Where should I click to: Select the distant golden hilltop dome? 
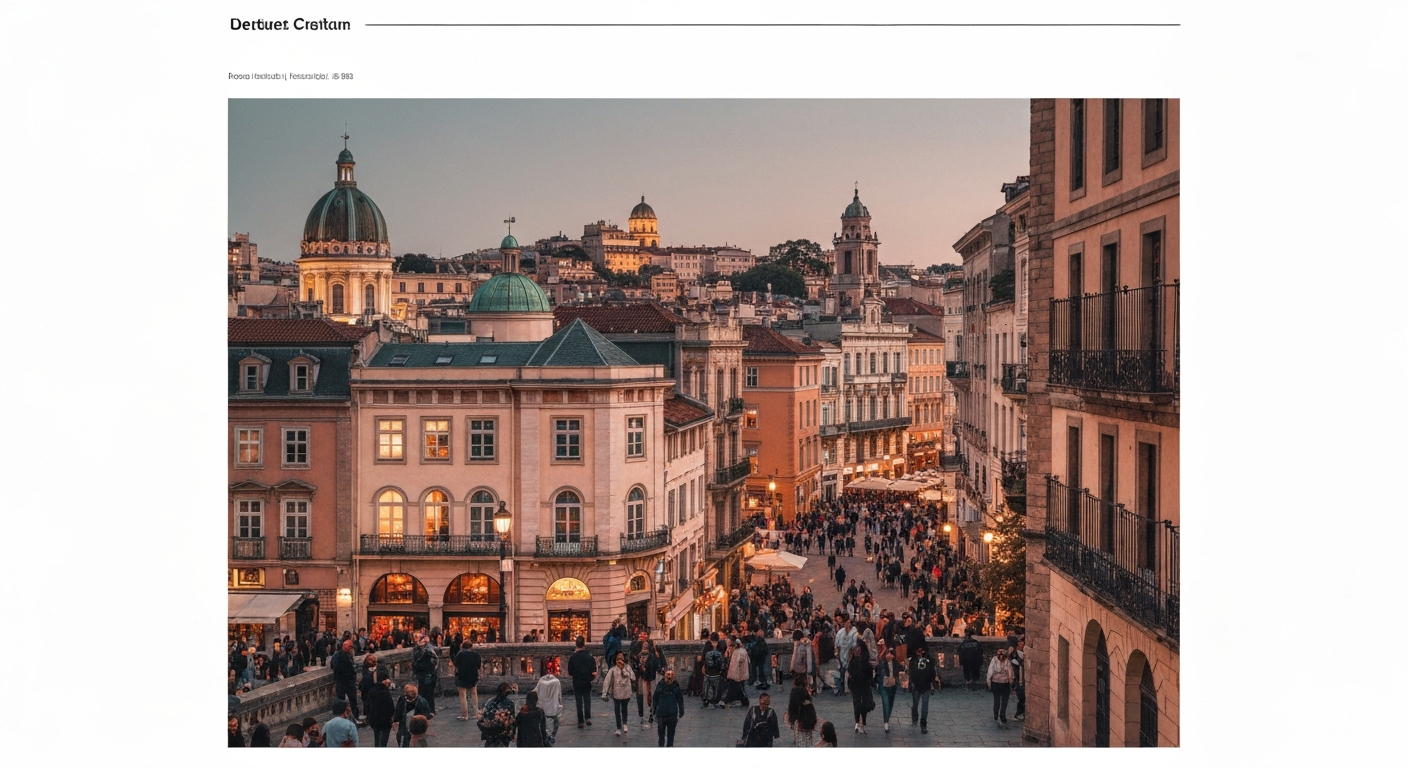coord(643,211)
